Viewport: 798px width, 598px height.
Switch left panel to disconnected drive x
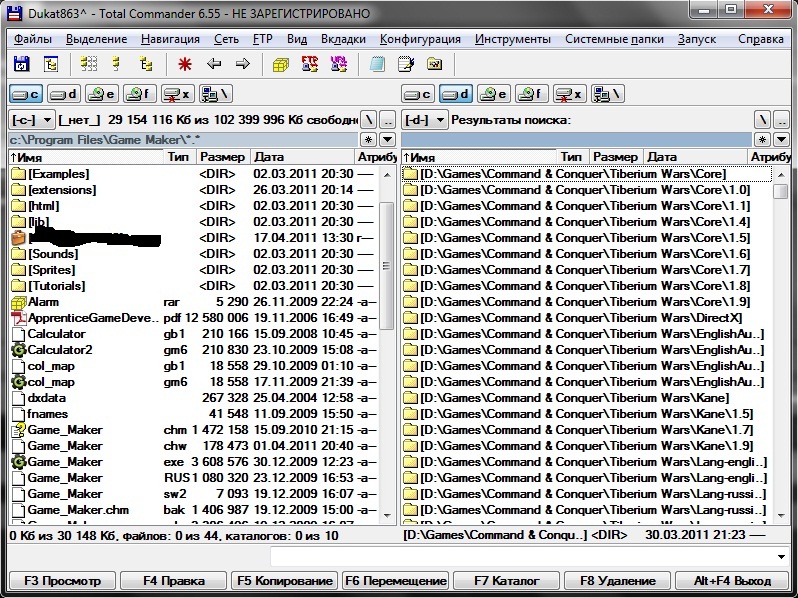pos(178,94)
